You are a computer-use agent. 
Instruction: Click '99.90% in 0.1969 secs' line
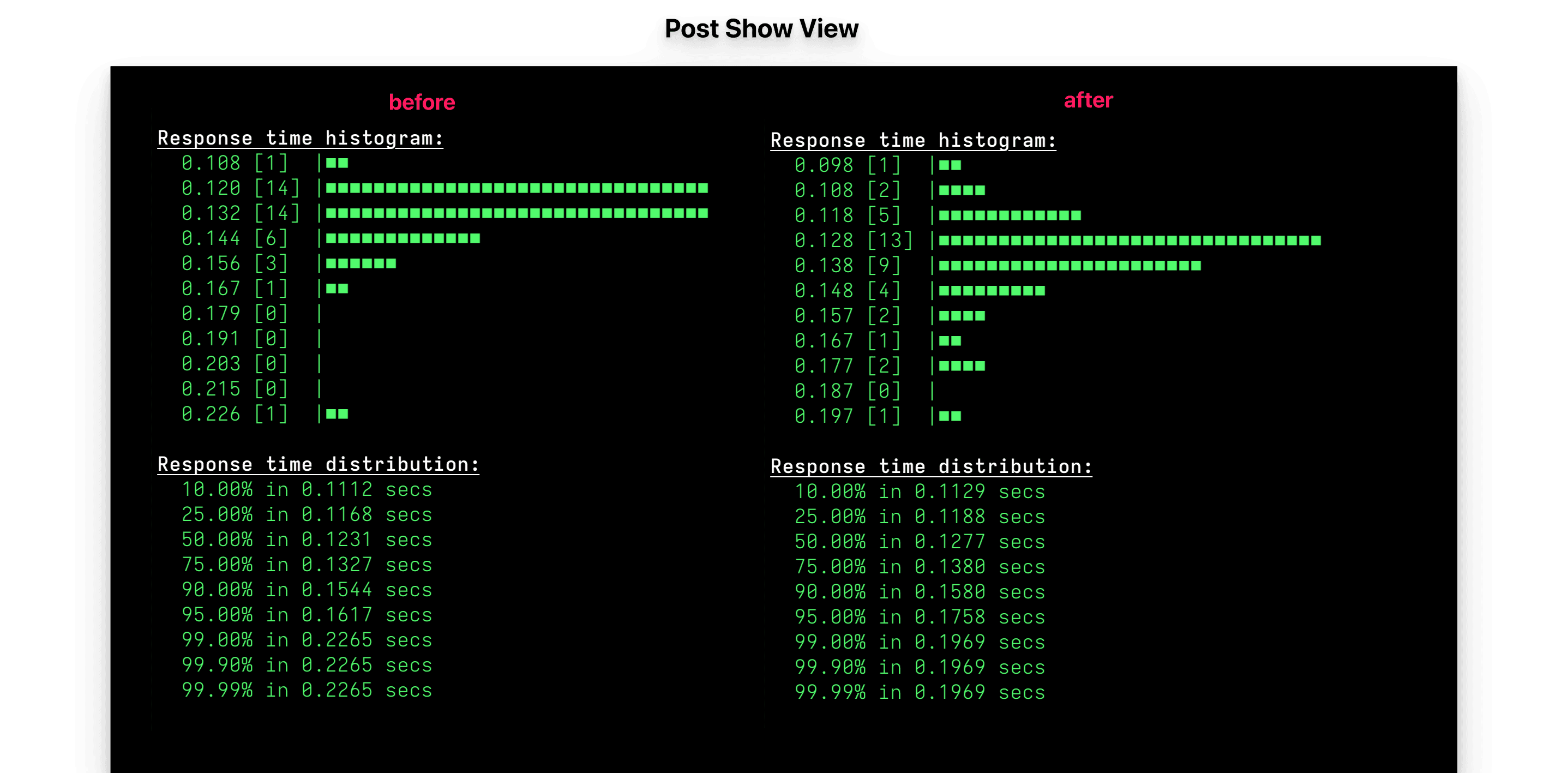click(920, 667)
